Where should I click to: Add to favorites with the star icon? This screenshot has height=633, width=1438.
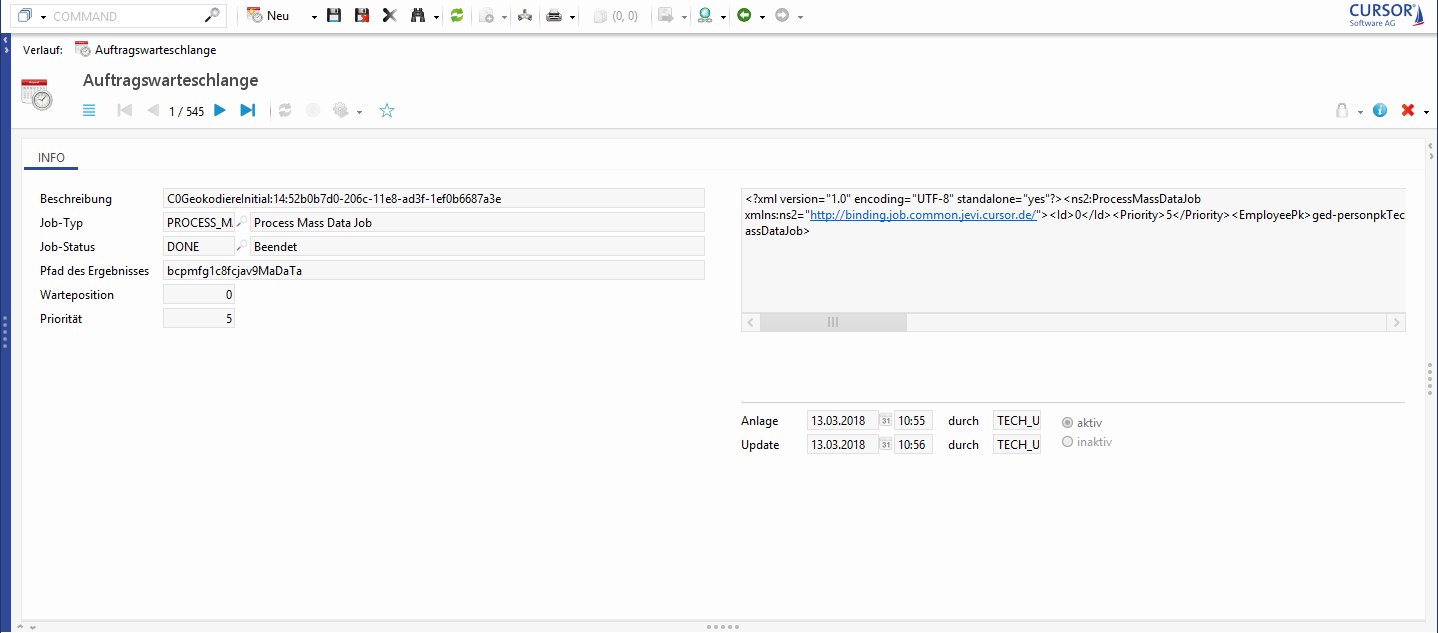click(x=387, y=111)
